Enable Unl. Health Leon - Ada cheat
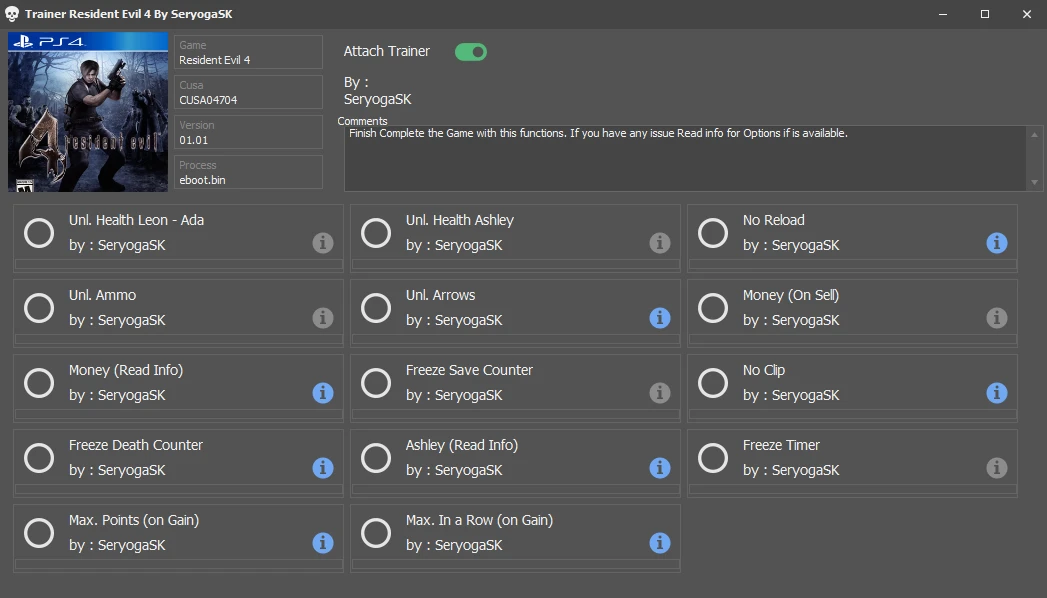Image resolution: width=1047 pixels, height=598 pixels. 39,233
